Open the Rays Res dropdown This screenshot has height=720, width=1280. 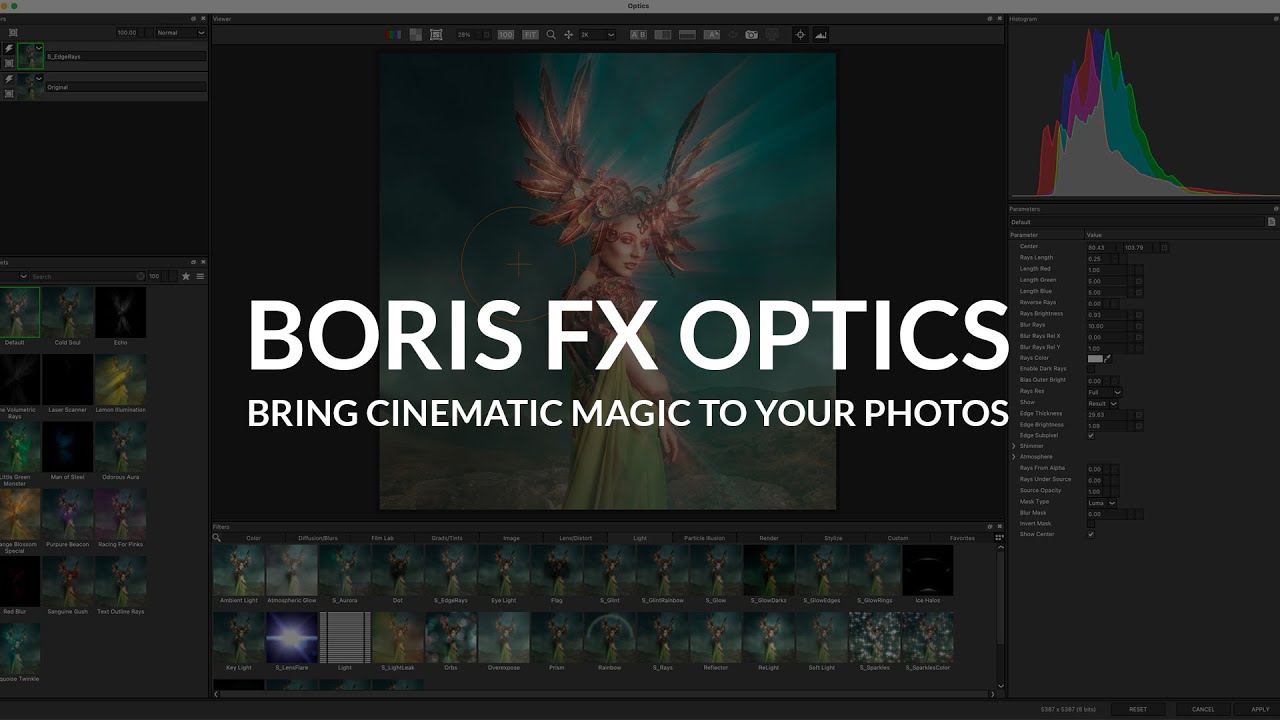click(1104, 392)
